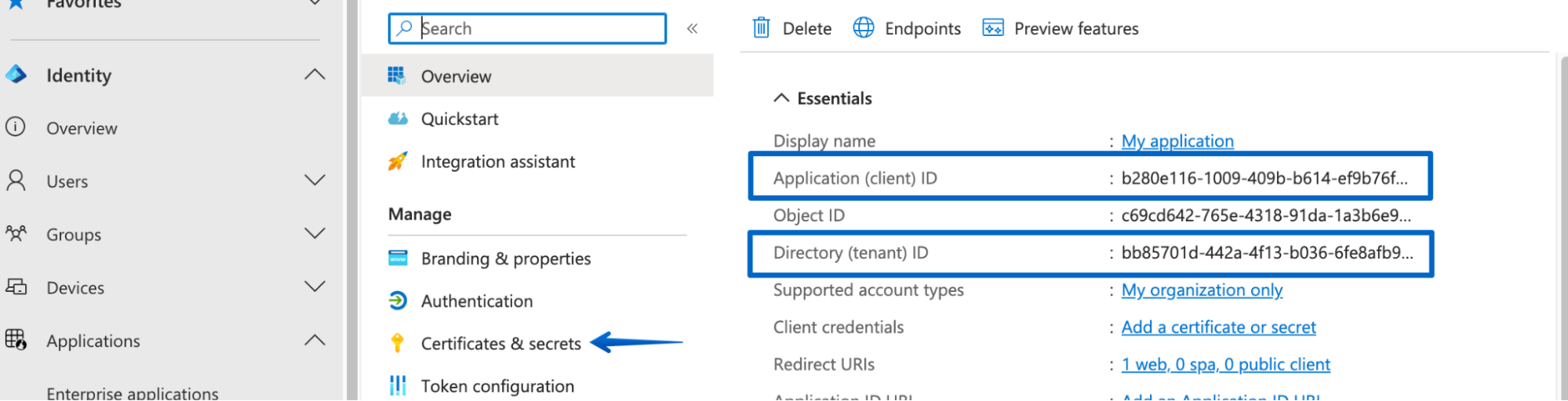The height and width of the screenshot is (401, 1568).
Task: Open Enterprise applications
Action: pos(133,392)
